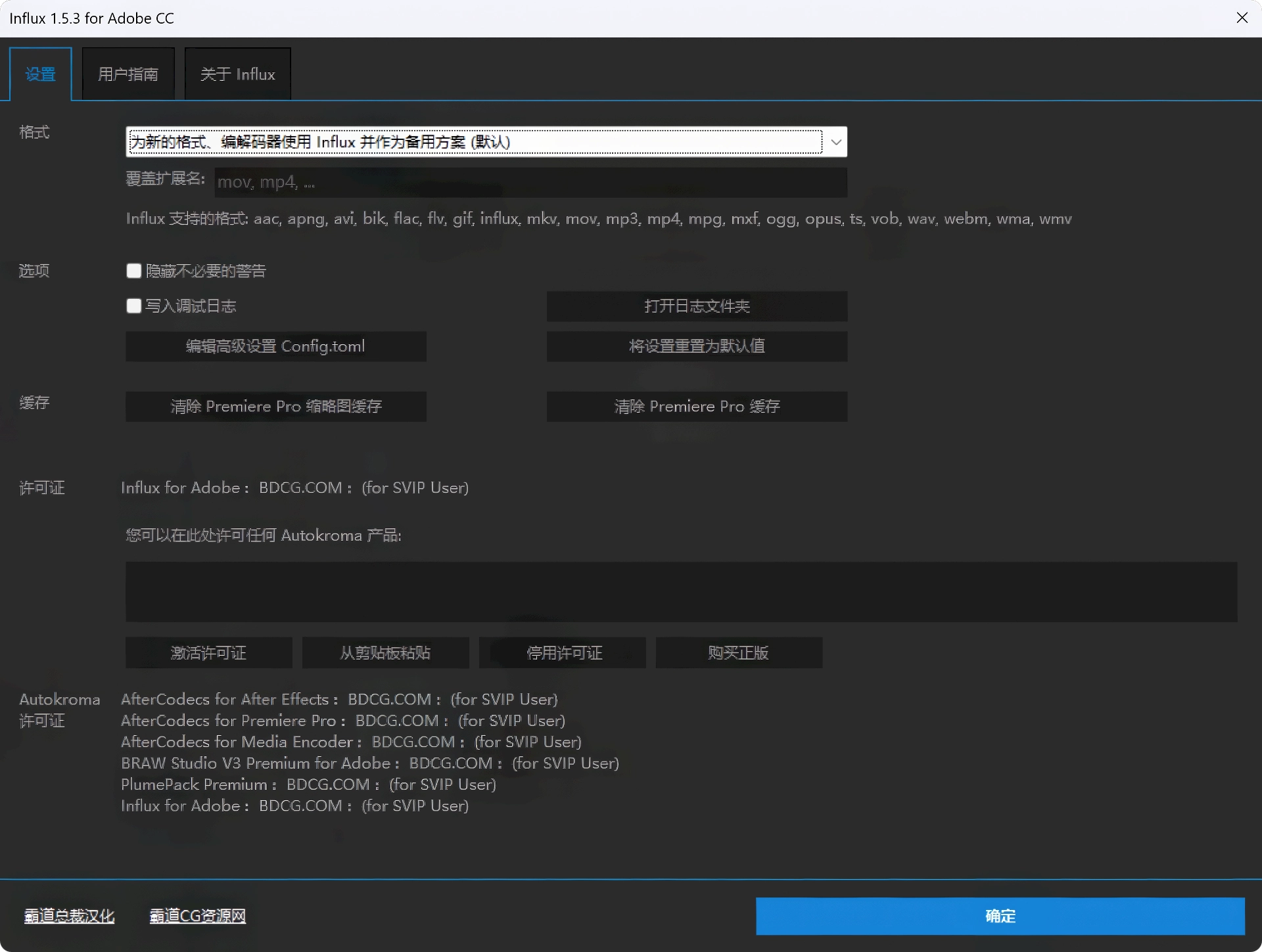Click 从剪贴板粘贴 button
The image size is (1262, 952).
pyautogui.click(x=386, y=653)
